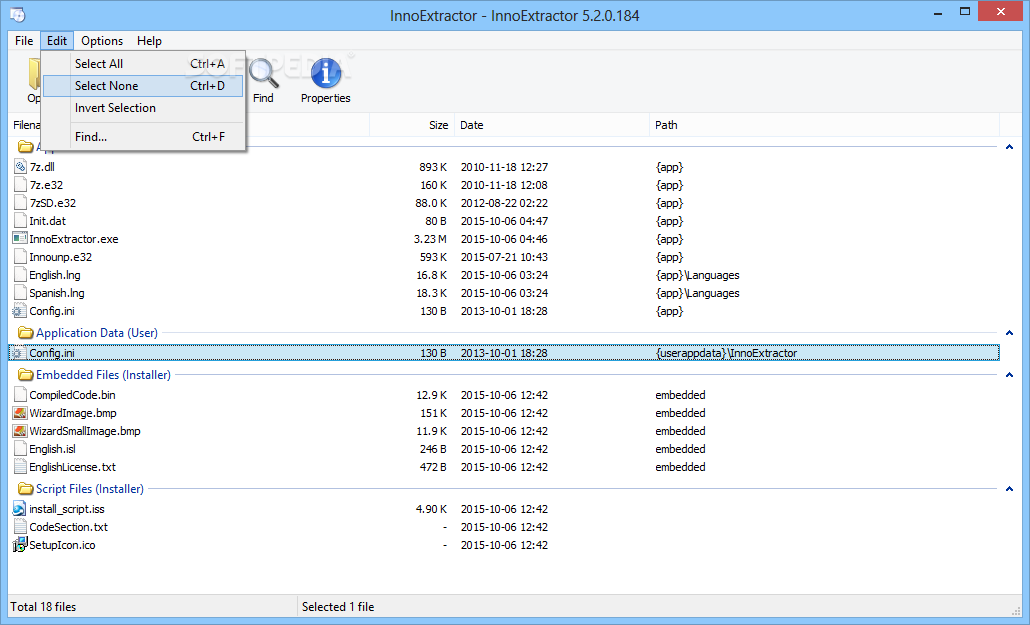Image resolution: width=1030 pixels, height=625 pixels.
Task: Open the Options menu
Action: coord(102,41)
